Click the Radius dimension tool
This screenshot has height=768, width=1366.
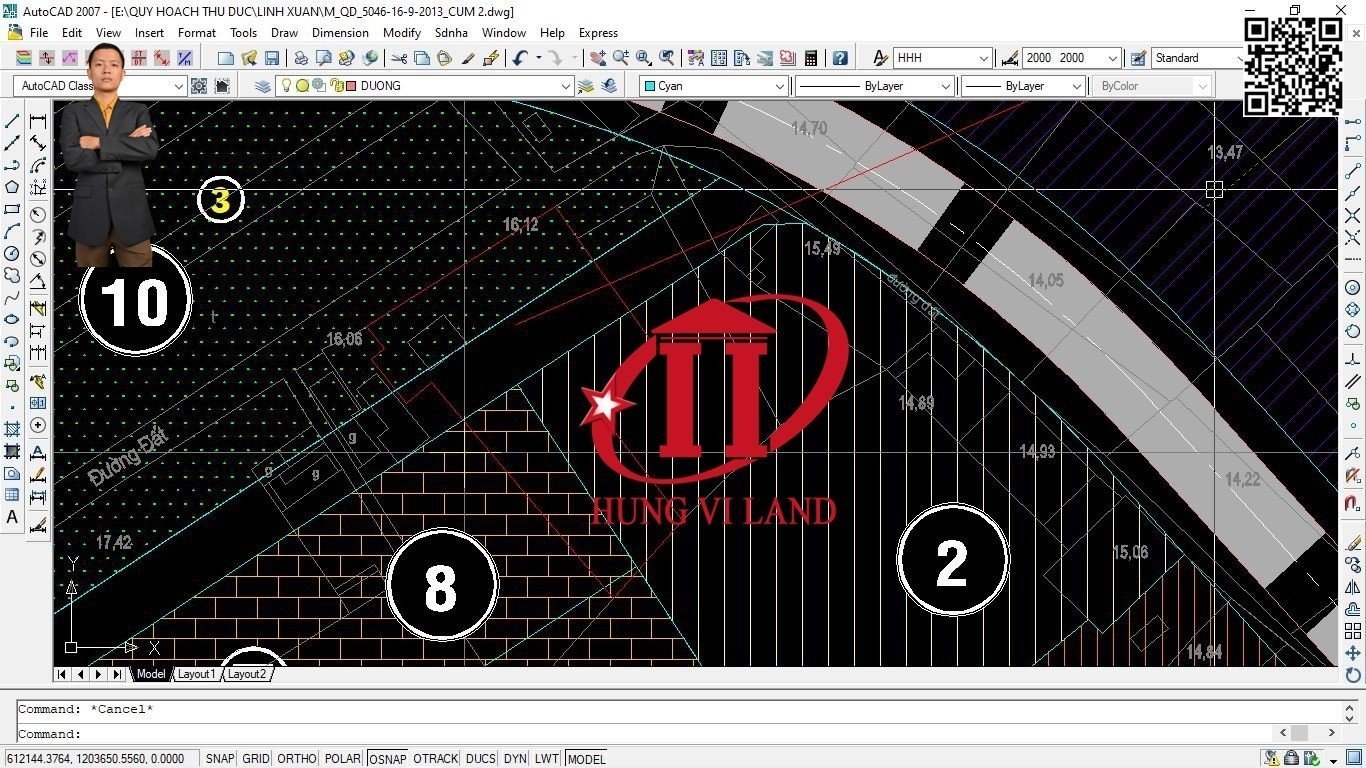(x=38, y=214)
